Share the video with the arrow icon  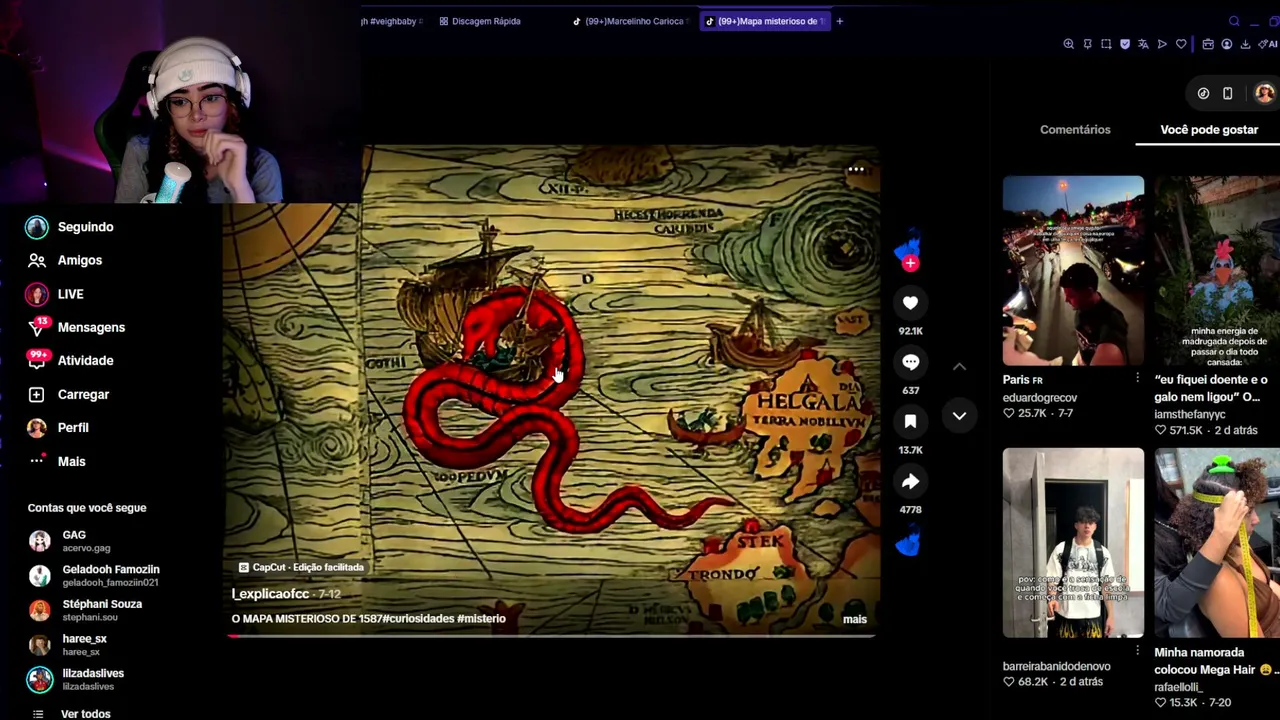[910, 482]
